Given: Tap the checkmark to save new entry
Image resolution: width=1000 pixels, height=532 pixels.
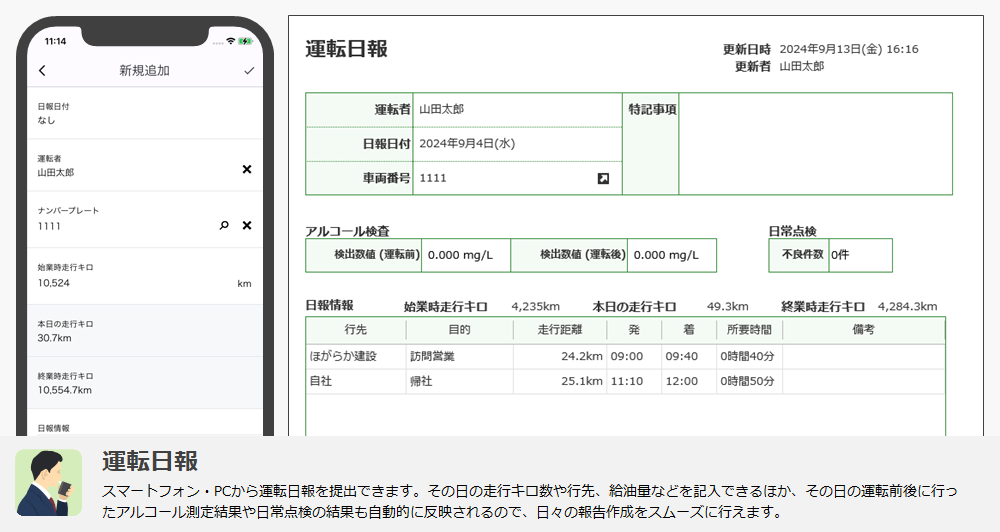Looking at the screenshot, I should point(249,71).
